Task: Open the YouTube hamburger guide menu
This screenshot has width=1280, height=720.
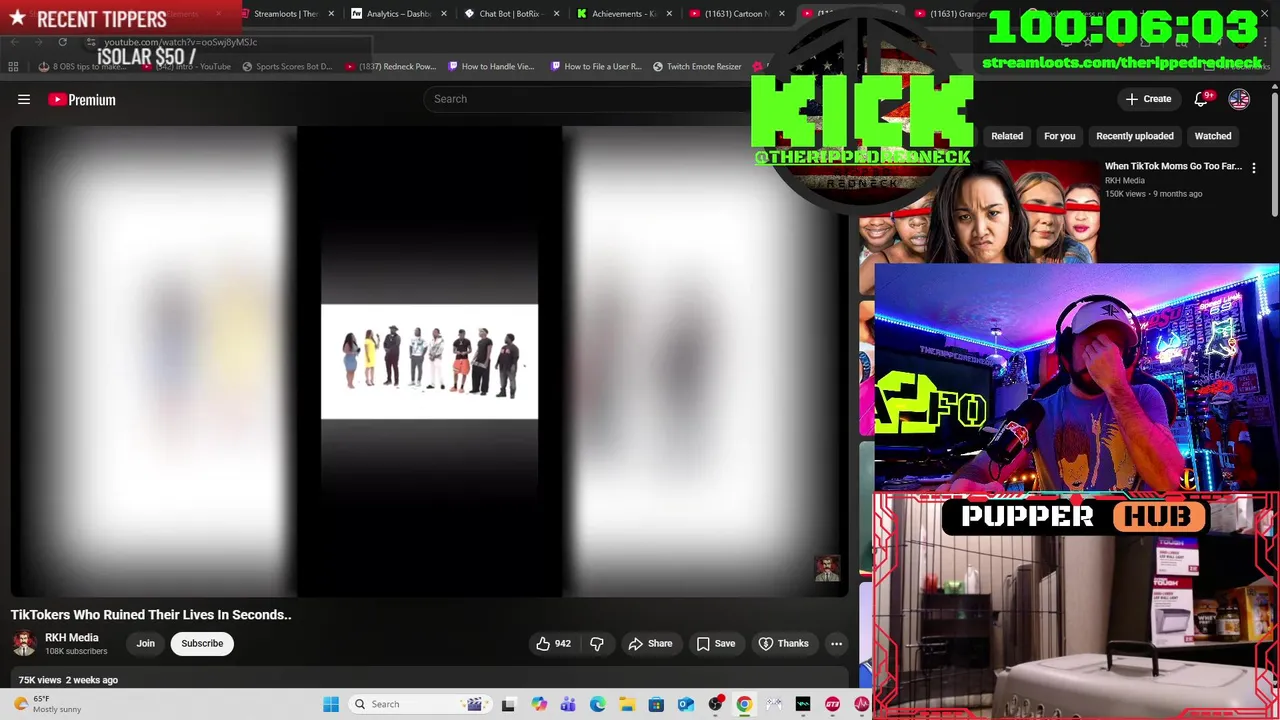Action: 24,99
